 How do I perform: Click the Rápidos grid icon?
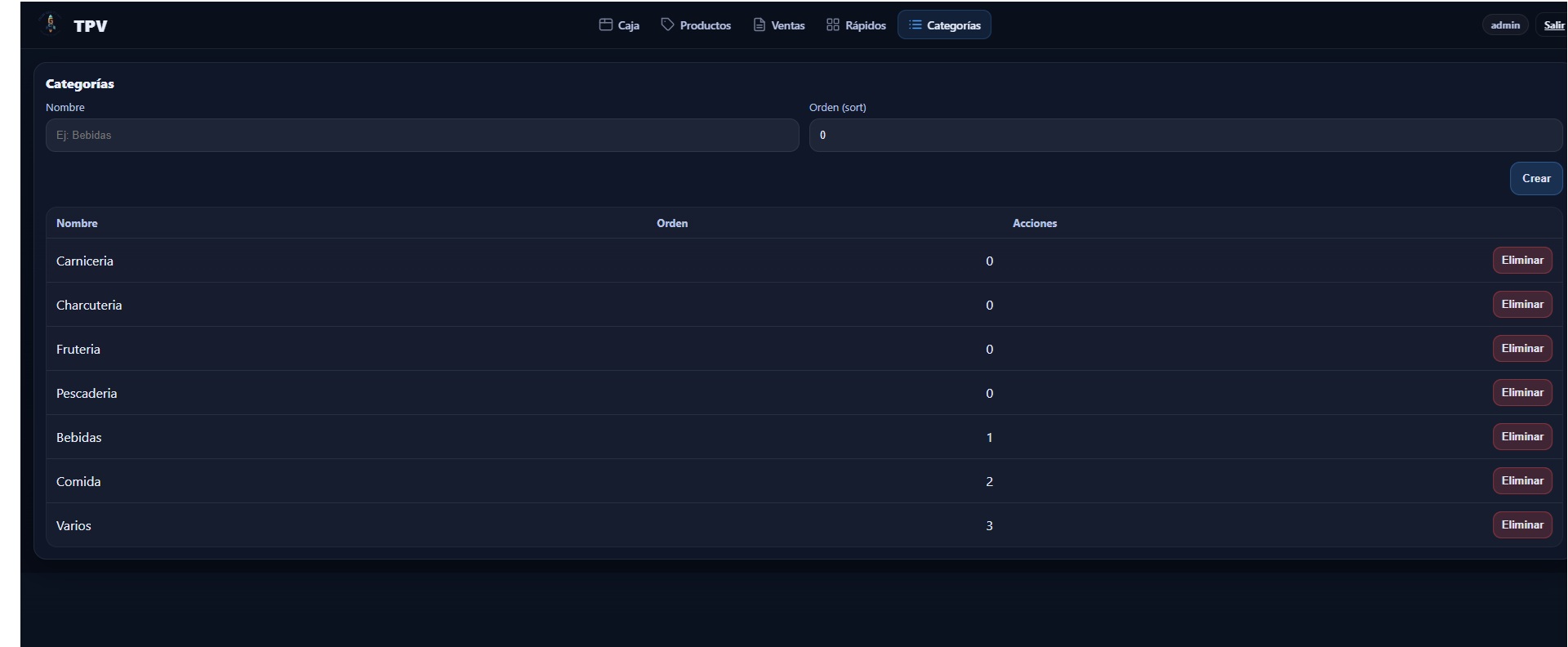point(832,25)
